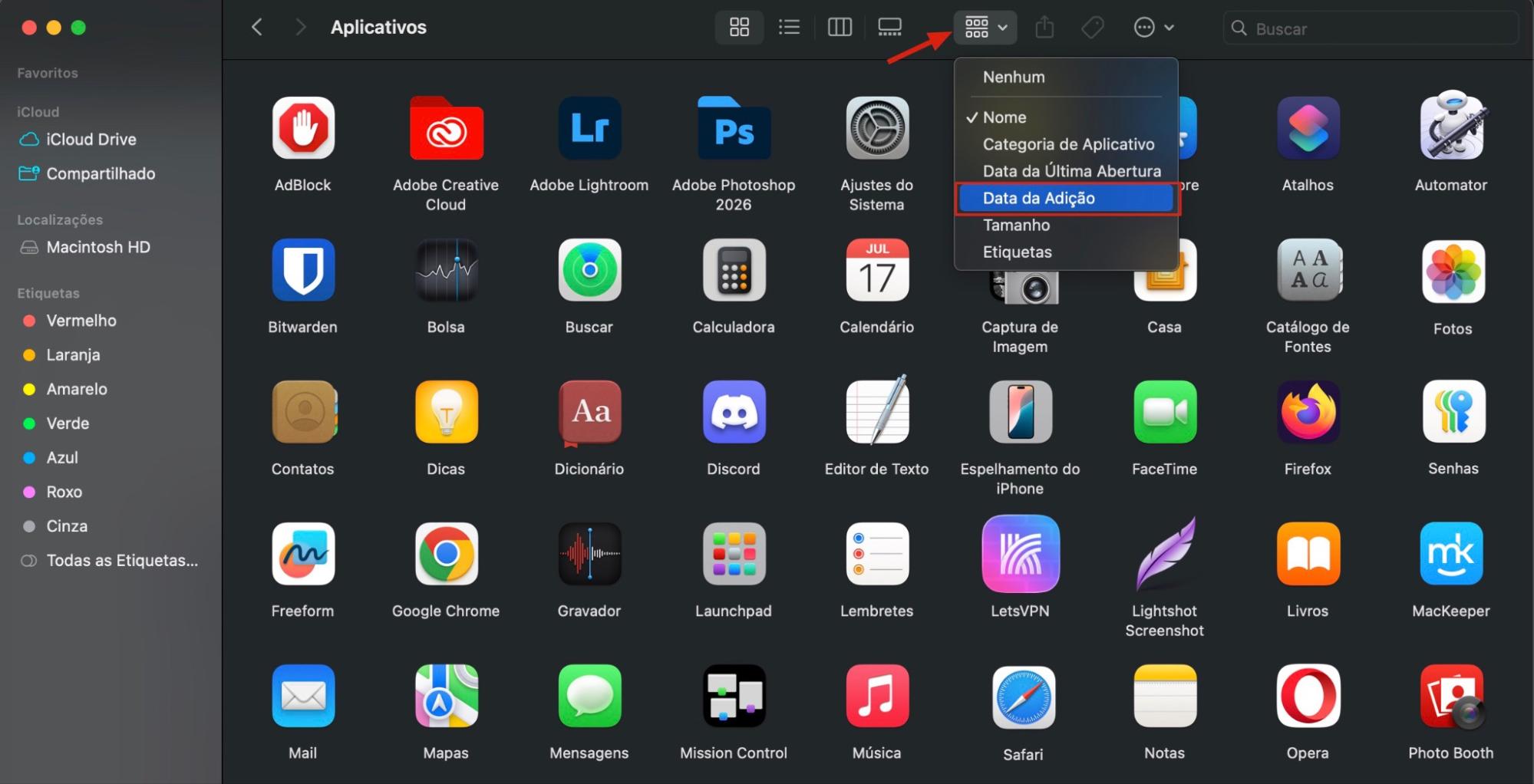The height and width of the screenshot is (784, 1534).
Task: Select the Adobe Lightroom icon
Action: coord(589,127)
